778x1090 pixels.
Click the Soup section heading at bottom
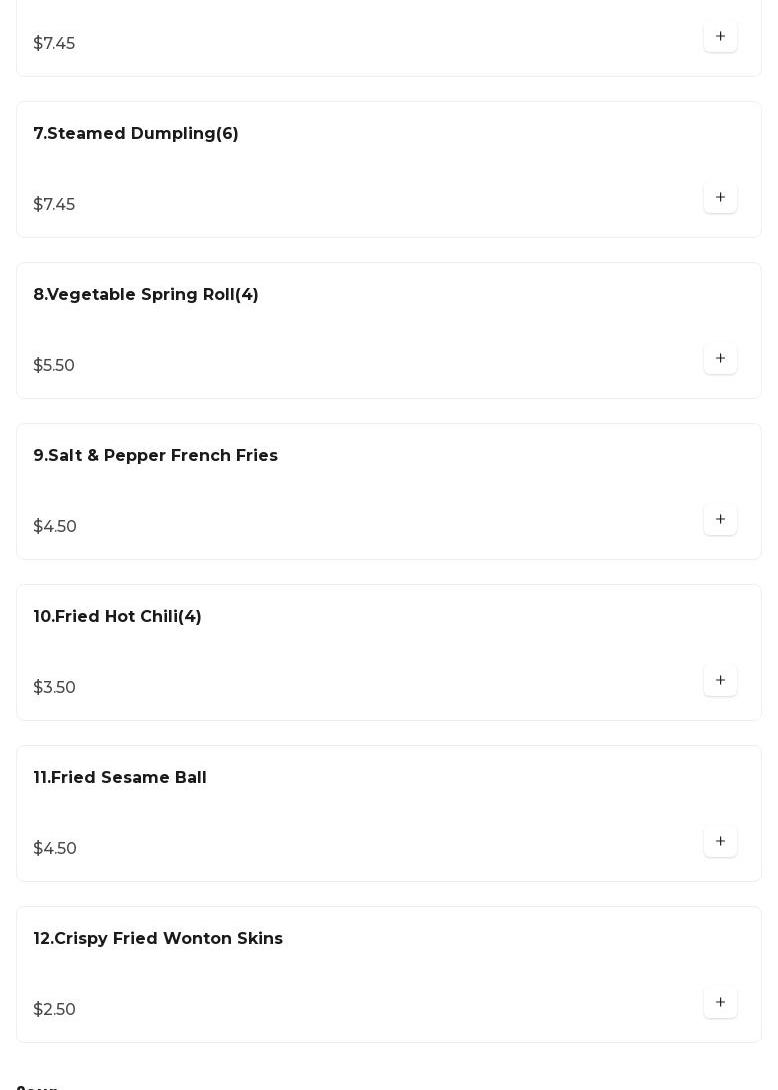[x=38, y=1086]
